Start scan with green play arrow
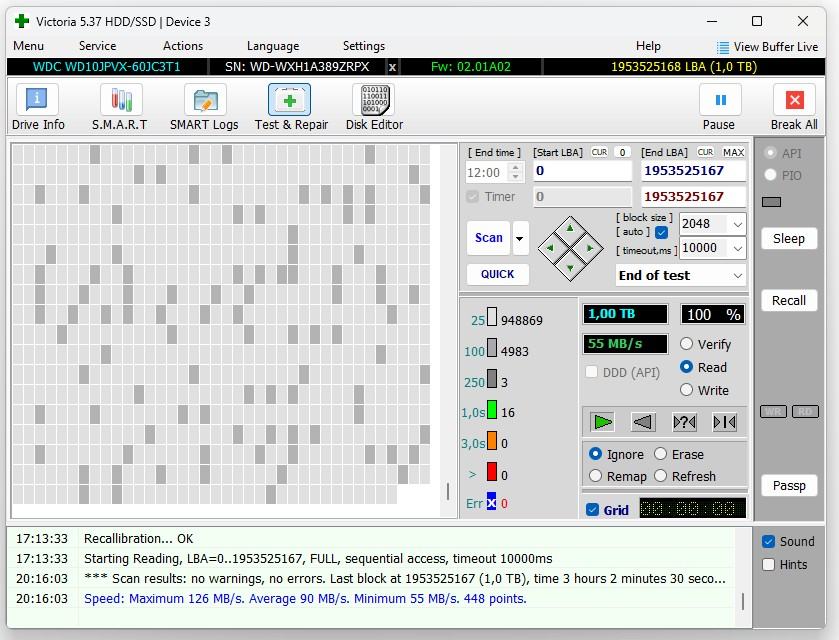This screenshot has width=839, height=640. 603,422
